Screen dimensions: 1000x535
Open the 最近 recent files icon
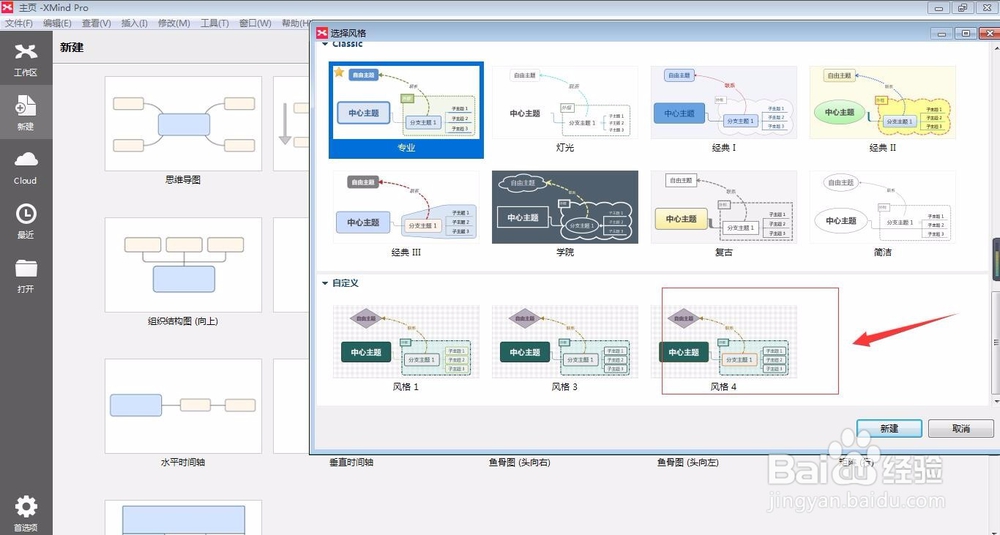[x=26, y=221]
